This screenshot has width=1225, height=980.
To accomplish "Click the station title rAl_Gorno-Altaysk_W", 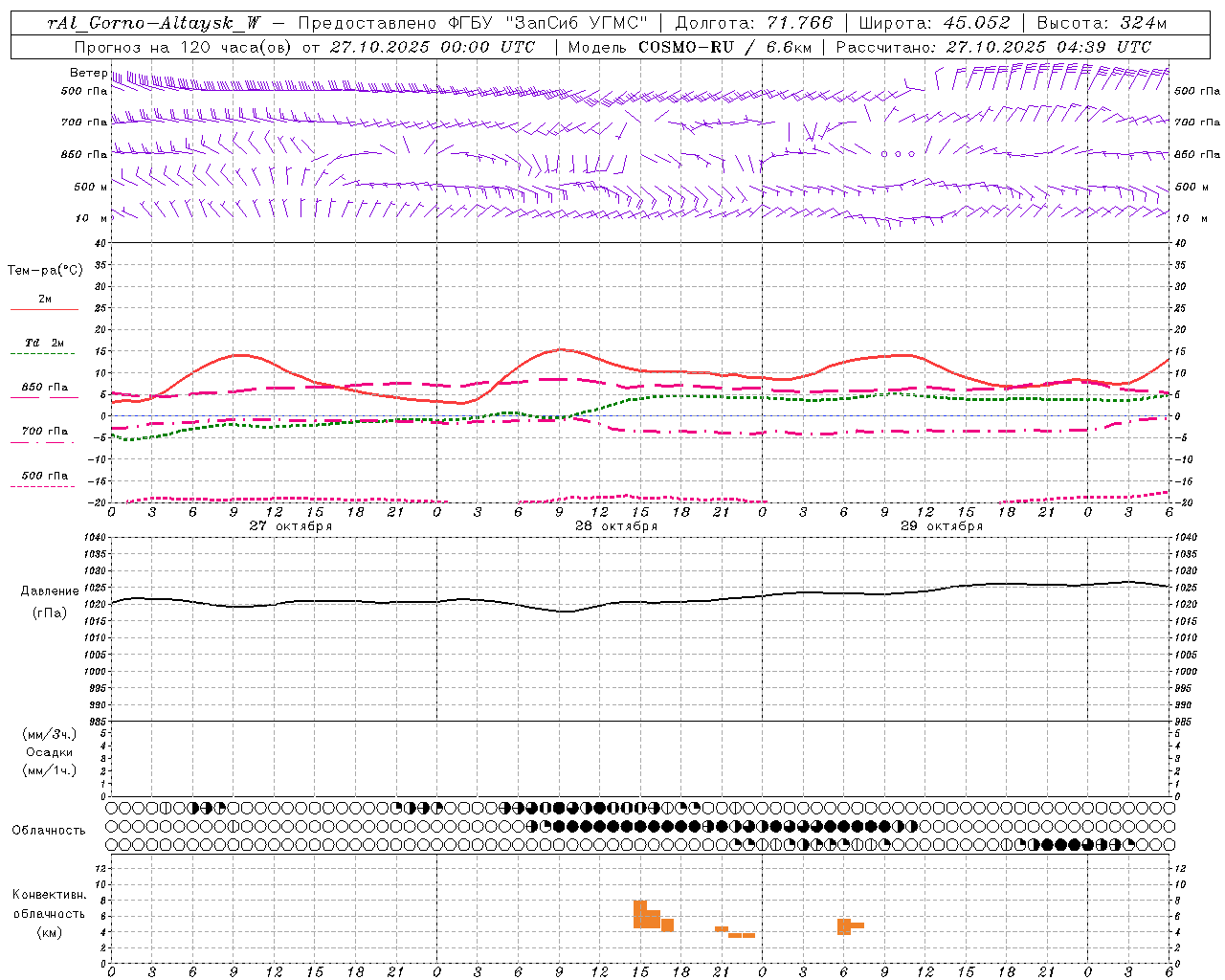I will tap(154, 23).
